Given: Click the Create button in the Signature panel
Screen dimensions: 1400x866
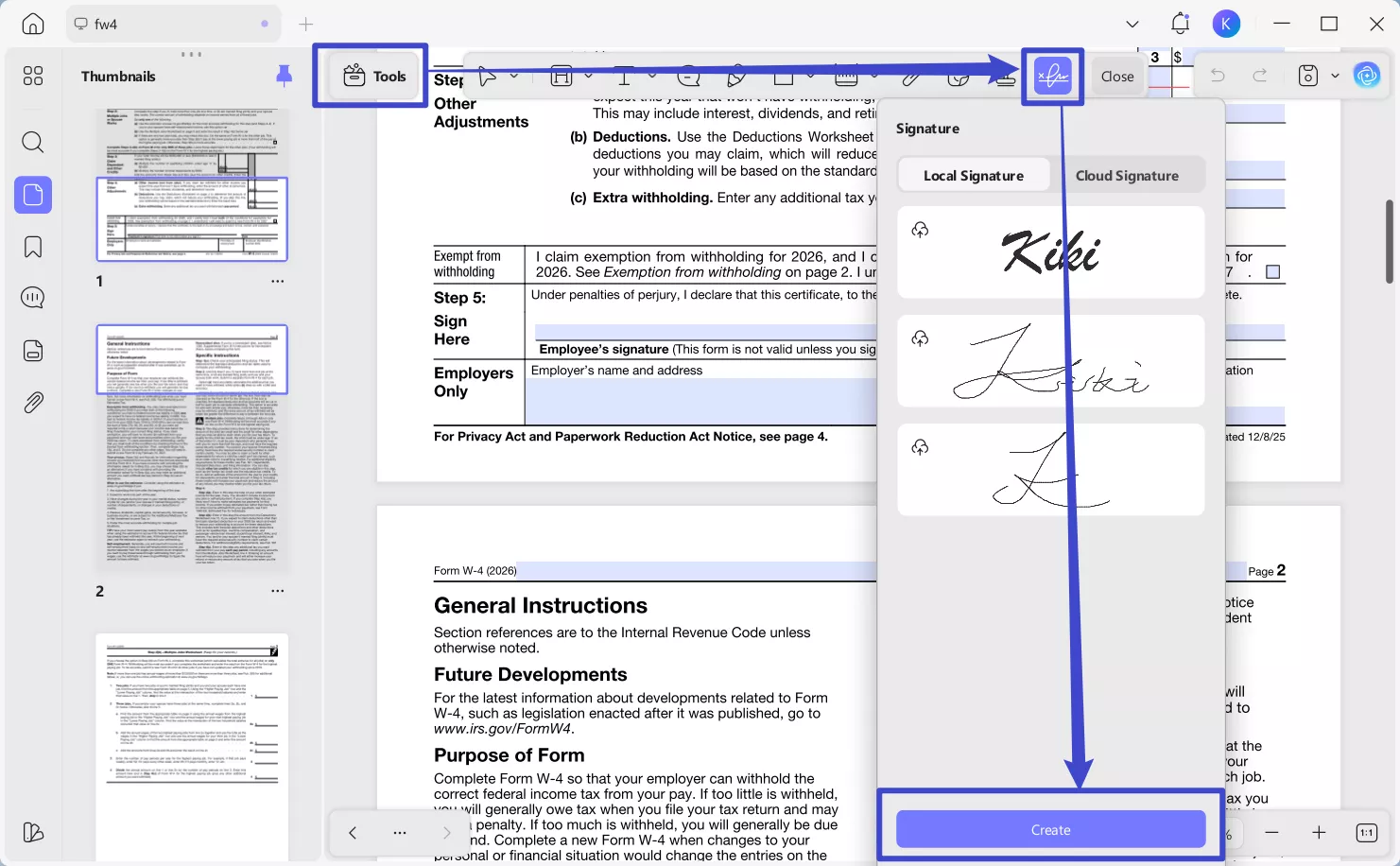Looking at the screenshot, I should pyautogui.click(x=1050, y=829).
